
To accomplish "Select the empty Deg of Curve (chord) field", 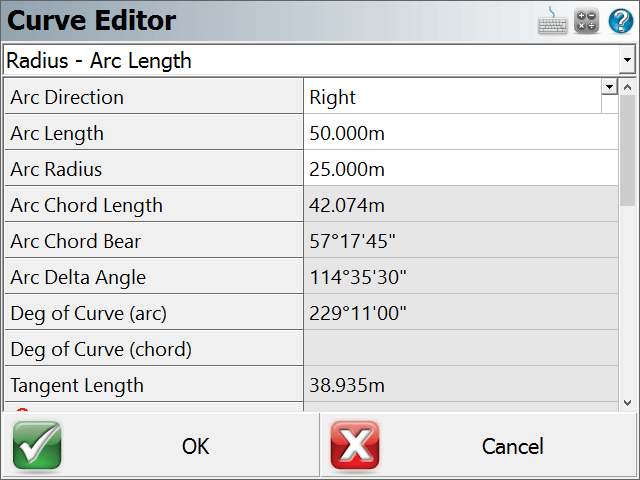I will (x=461, y=349).
